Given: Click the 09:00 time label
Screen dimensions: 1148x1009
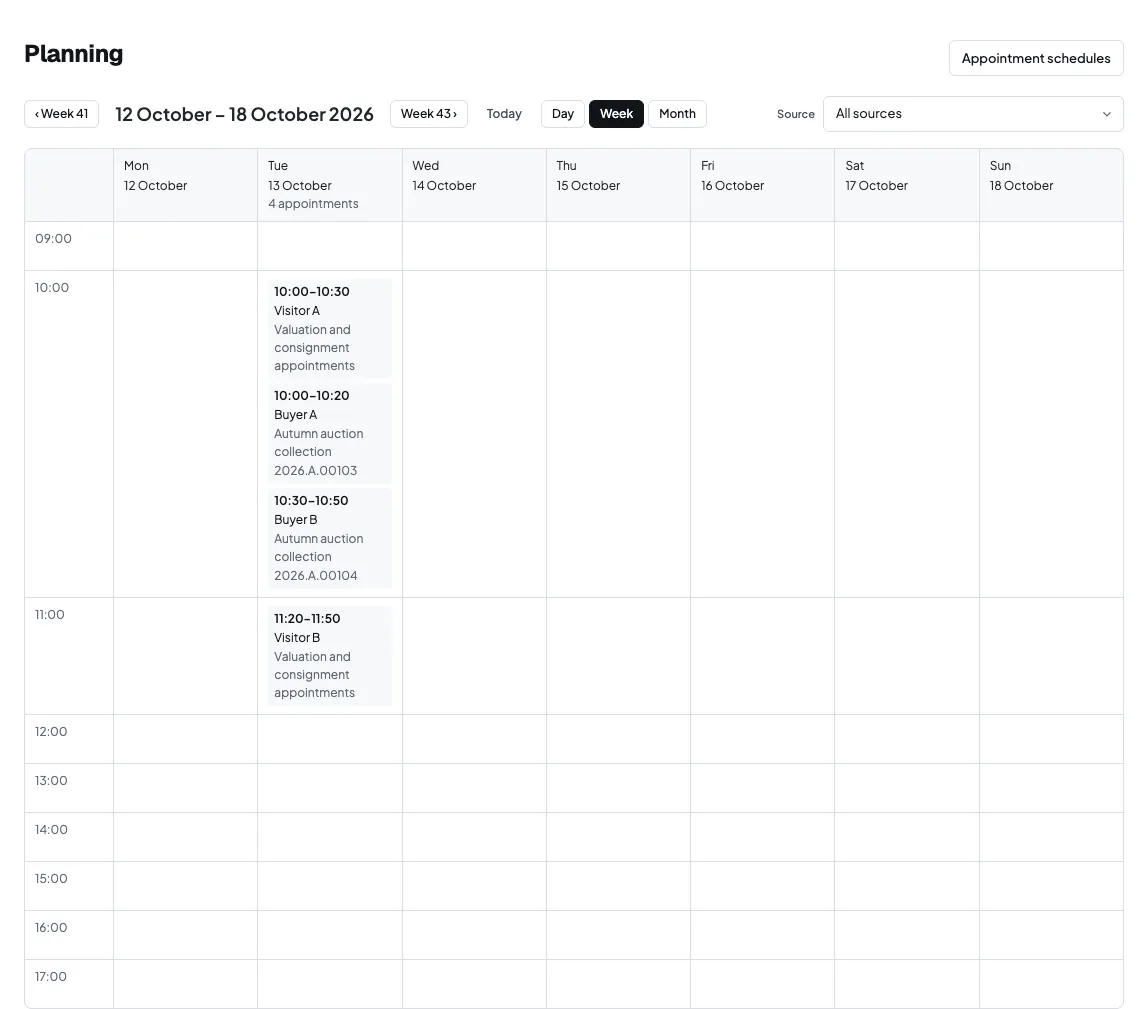Looking at the screenshot, I should [53, 238].
